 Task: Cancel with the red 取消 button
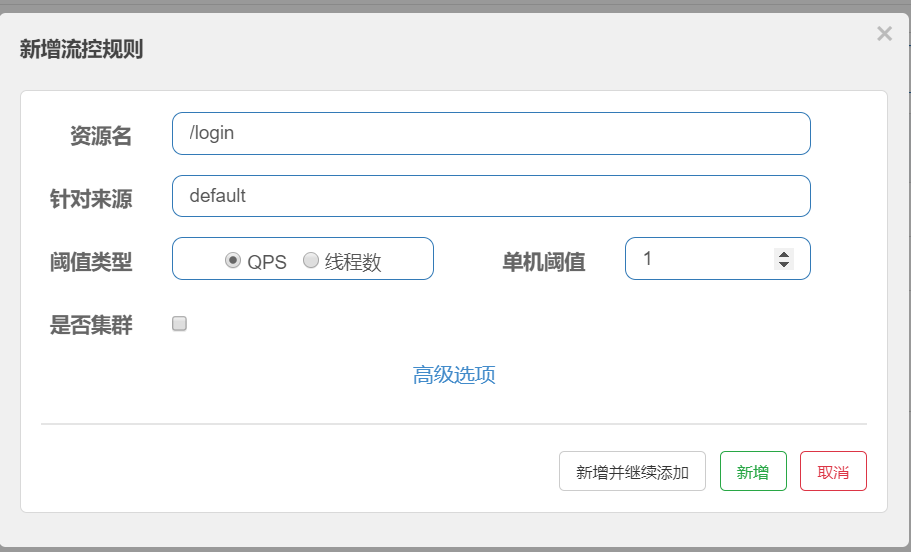click(833, 471)
